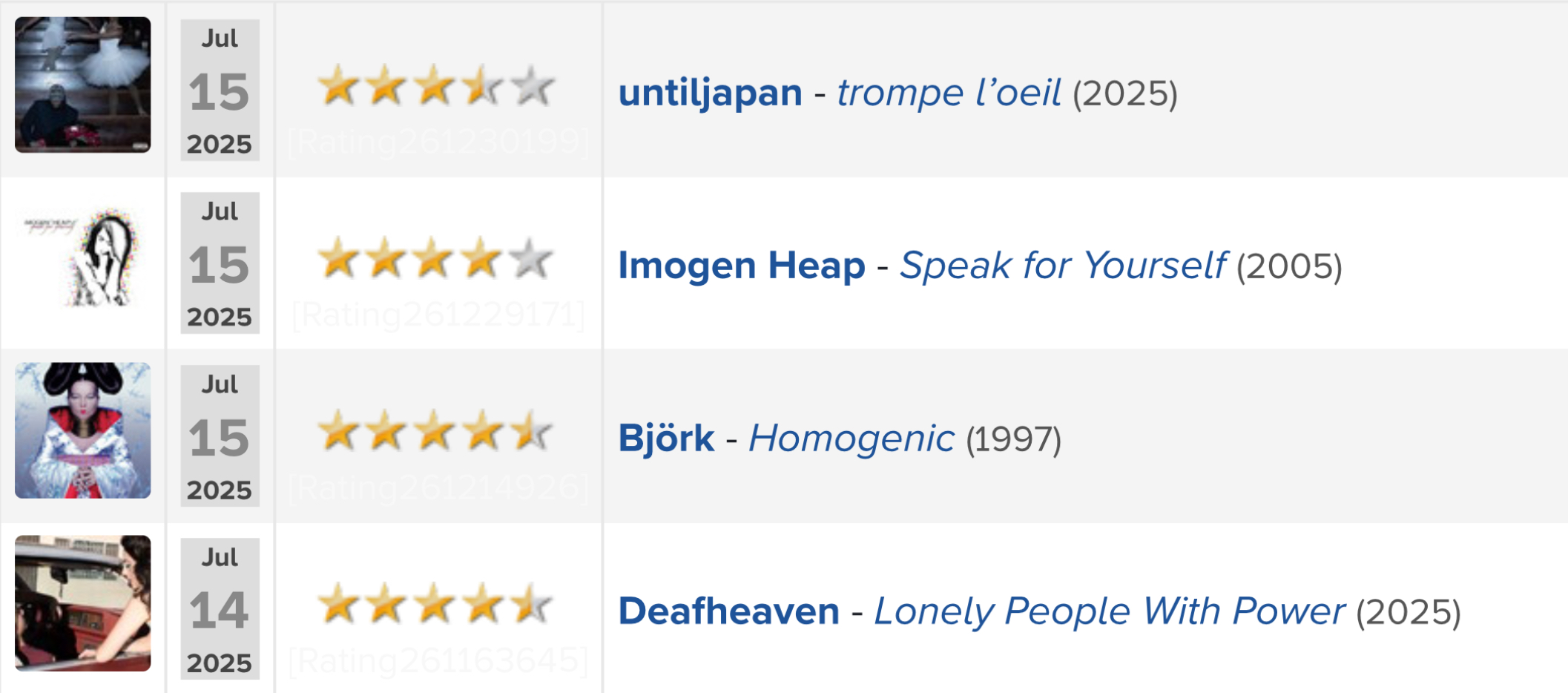Click the Deafheaven artist link
Image resolution: width=1568 pixels, height=693 pixels.
(x=729, y=611)
